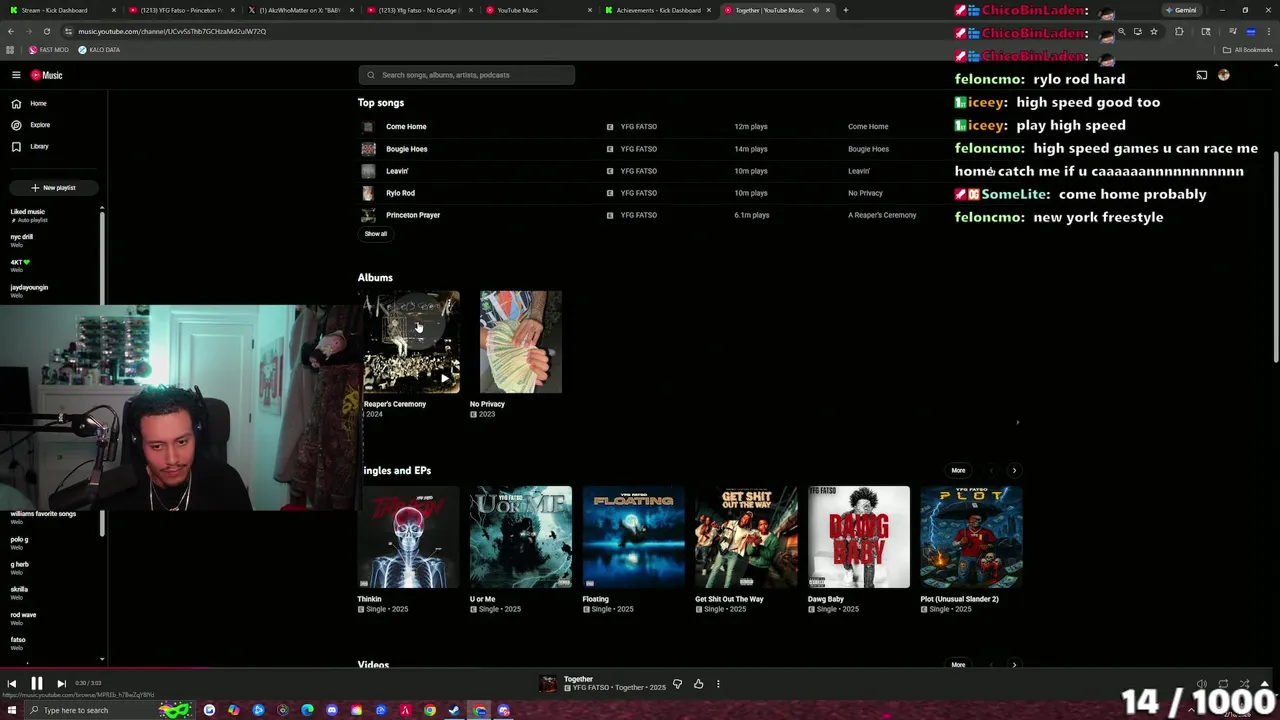Click the player bar volume icon
Image resolution: width=1280 pixels, height=720 pixels.
(x=1202, y=684)
